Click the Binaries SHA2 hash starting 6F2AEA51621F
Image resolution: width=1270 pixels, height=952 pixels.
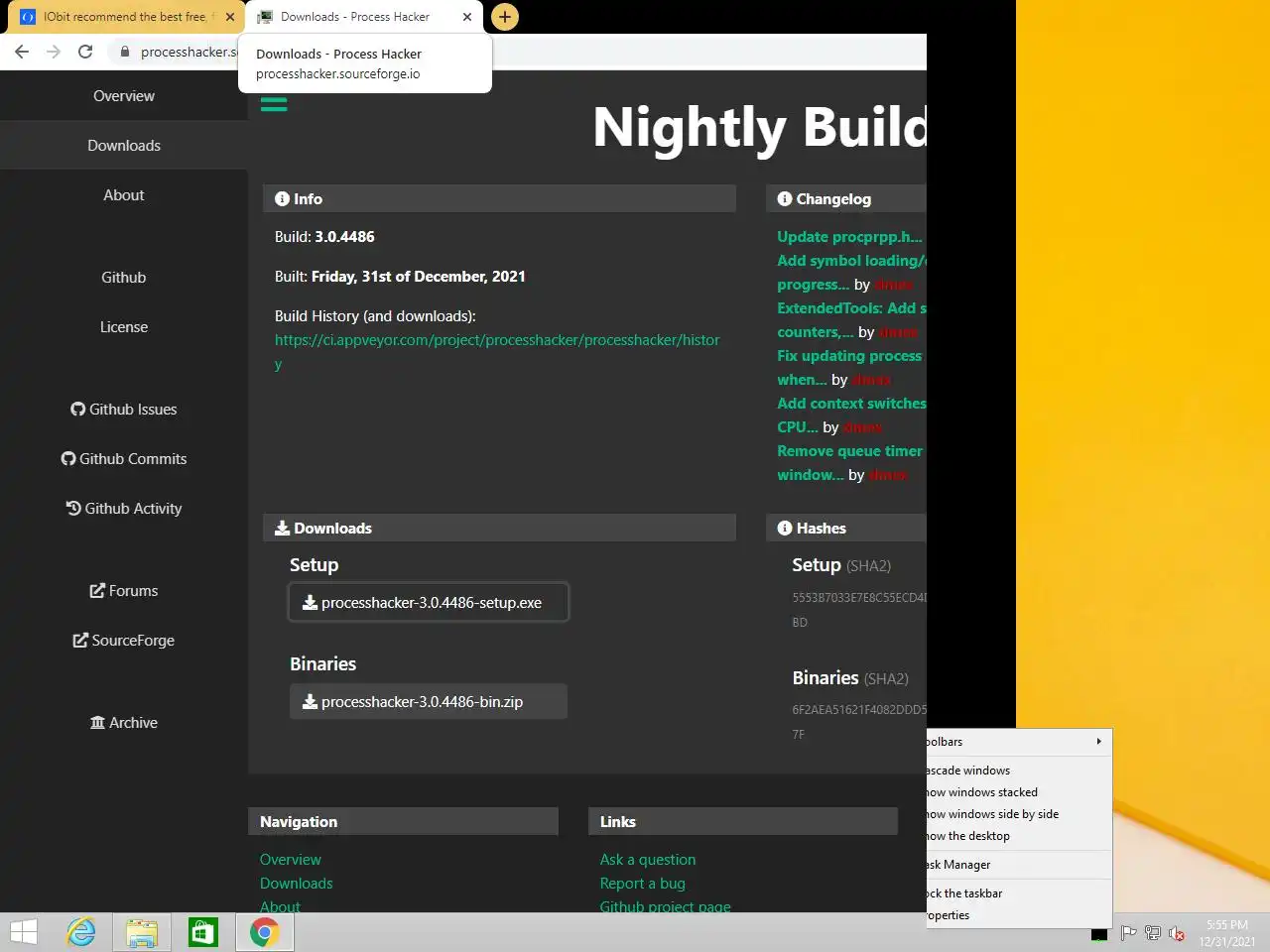pyautogui.click(x=859, y=722)
